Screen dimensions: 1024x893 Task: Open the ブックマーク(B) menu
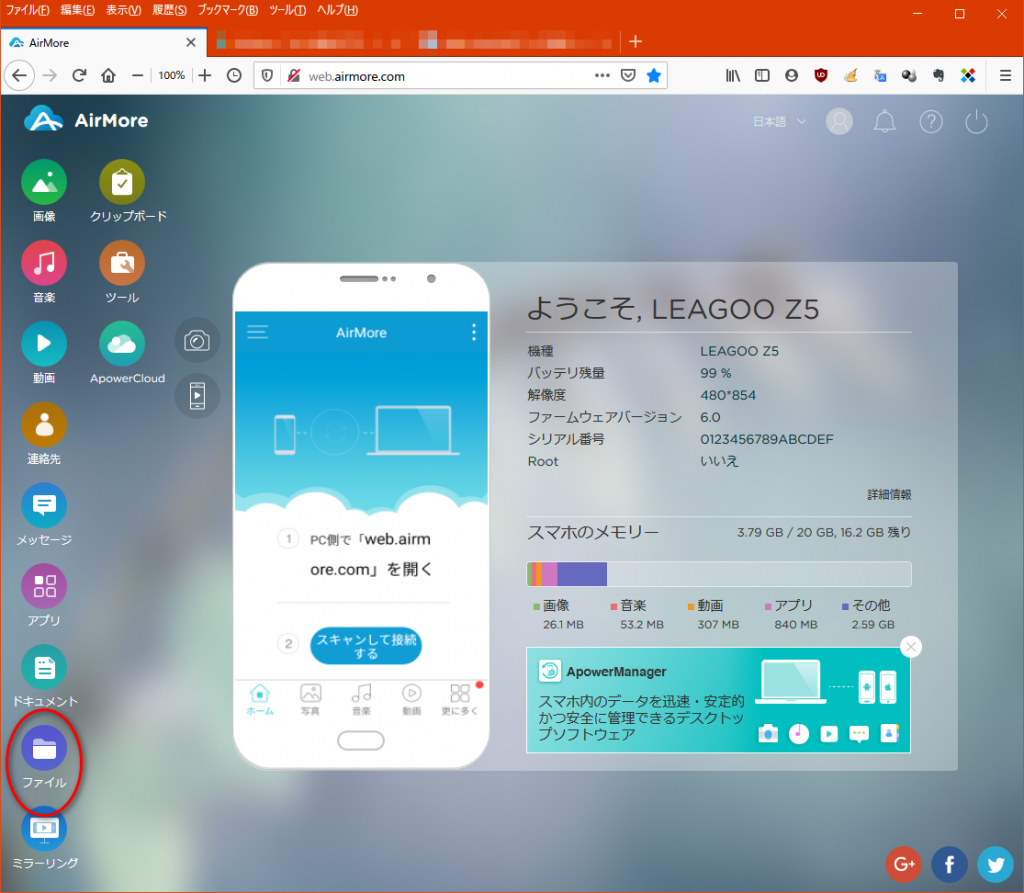pyautogui.click(x=227, y=10)
